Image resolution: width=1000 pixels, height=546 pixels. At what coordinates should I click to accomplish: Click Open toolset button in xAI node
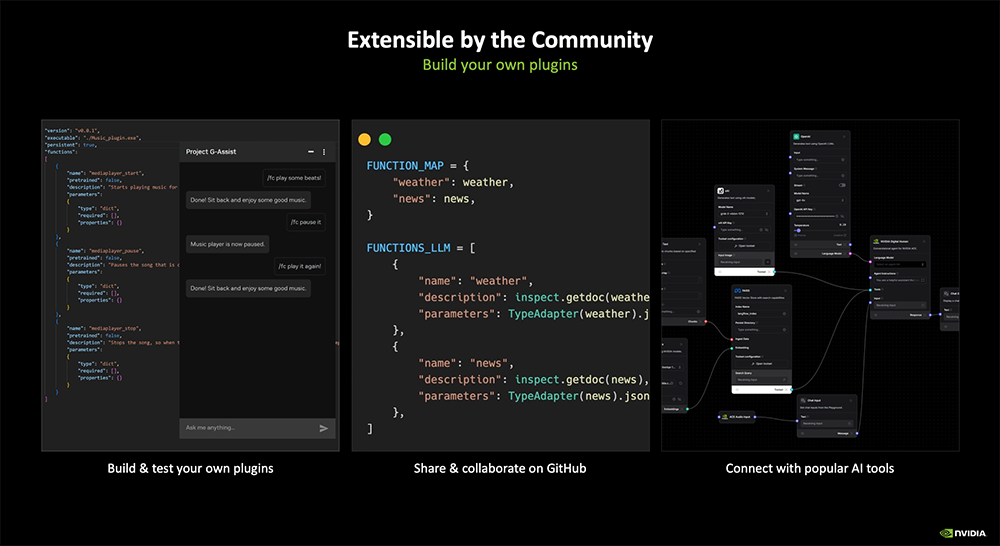pos(744,244)
